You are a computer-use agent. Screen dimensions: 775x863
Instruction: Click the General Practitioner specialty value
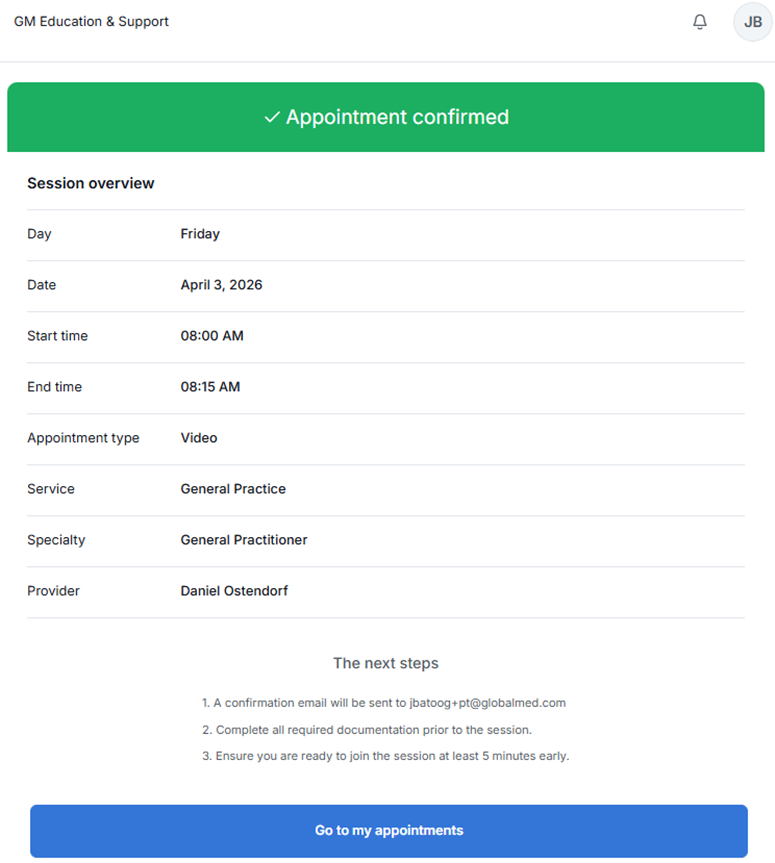tap(244, 540)
